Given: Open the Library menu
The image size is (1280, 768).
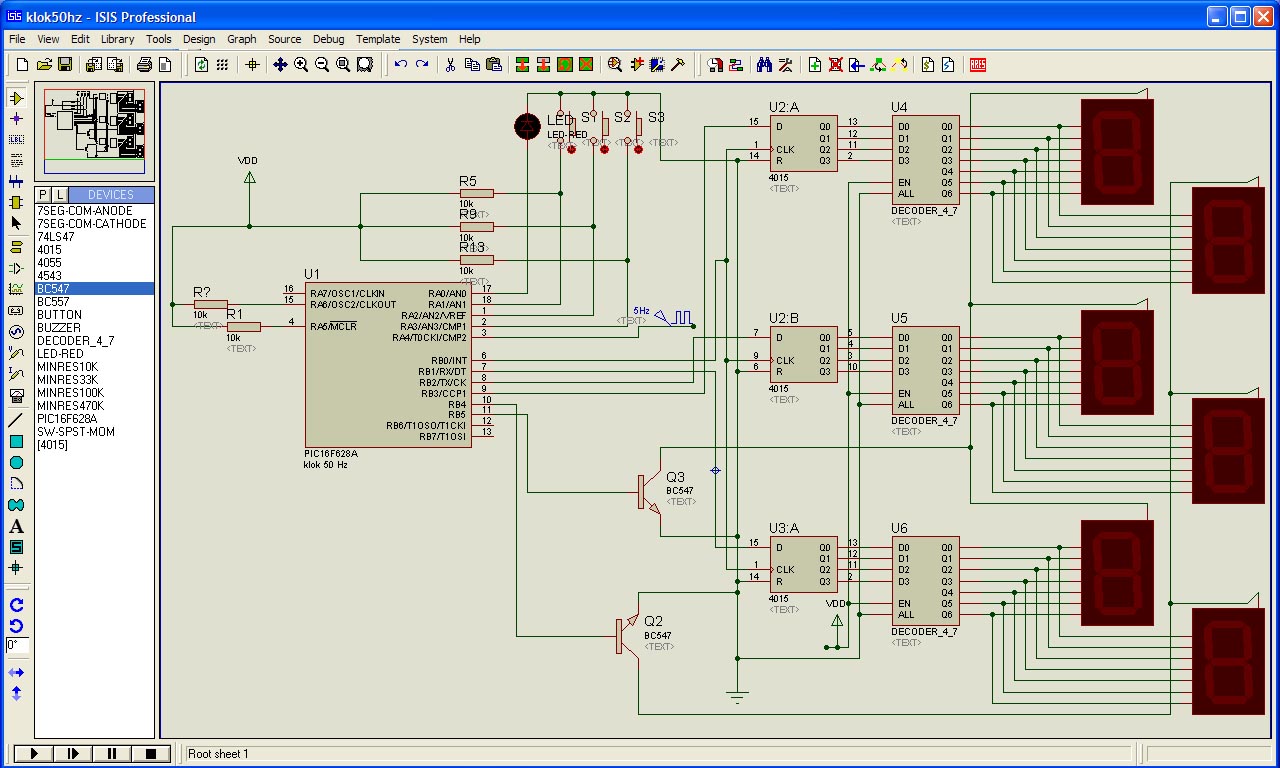Looking at the screenshot, I should [117, 39].
